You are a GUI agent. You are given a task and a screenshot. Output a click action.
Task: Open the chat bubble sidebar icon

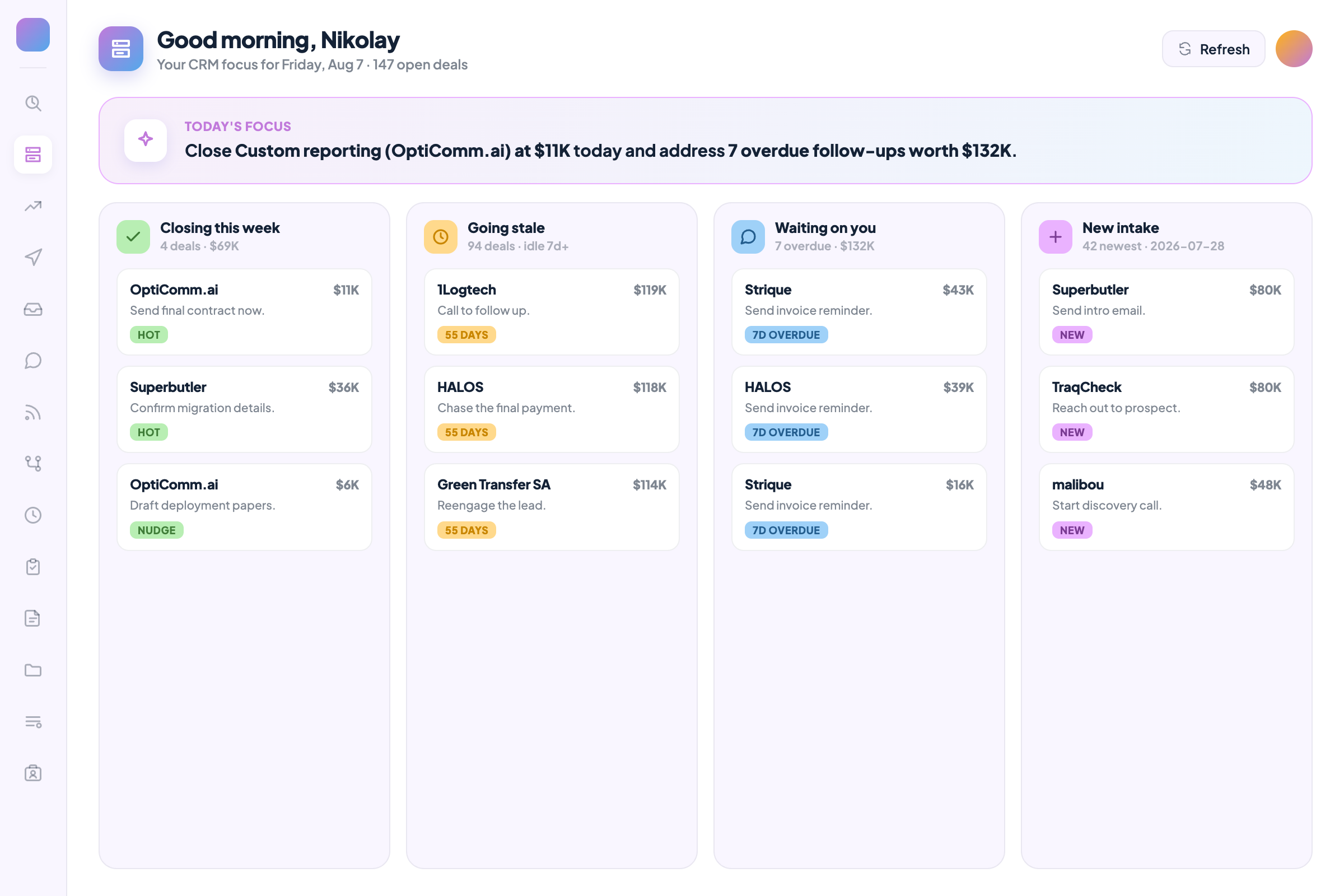[x=33, y=361]
